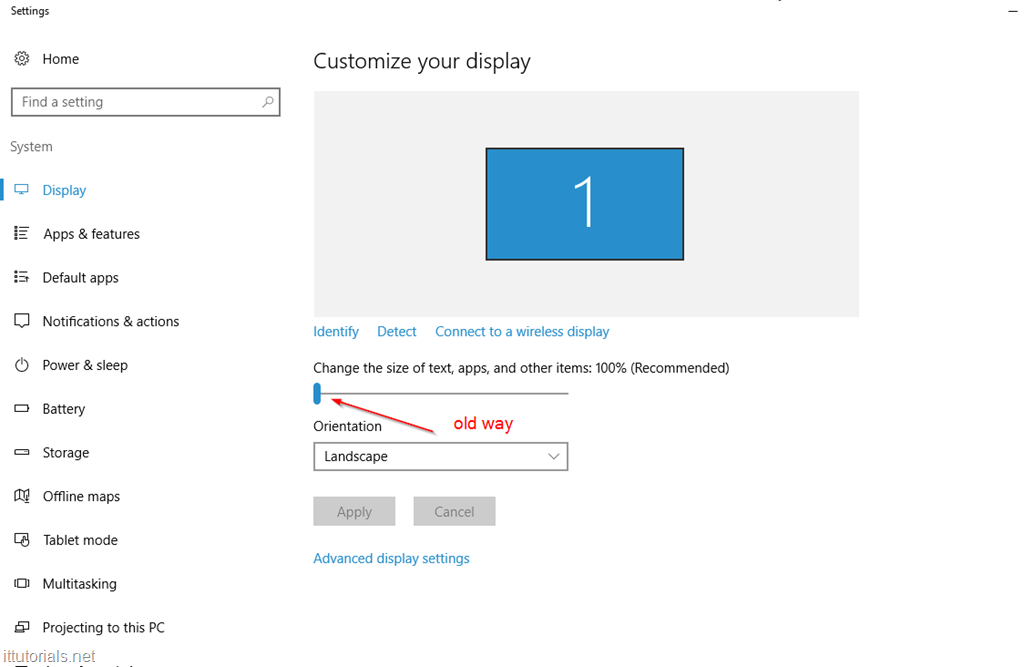Open Battery settings from sidebar
Viewport: 1024px width, 667px height.
point(22,408)
